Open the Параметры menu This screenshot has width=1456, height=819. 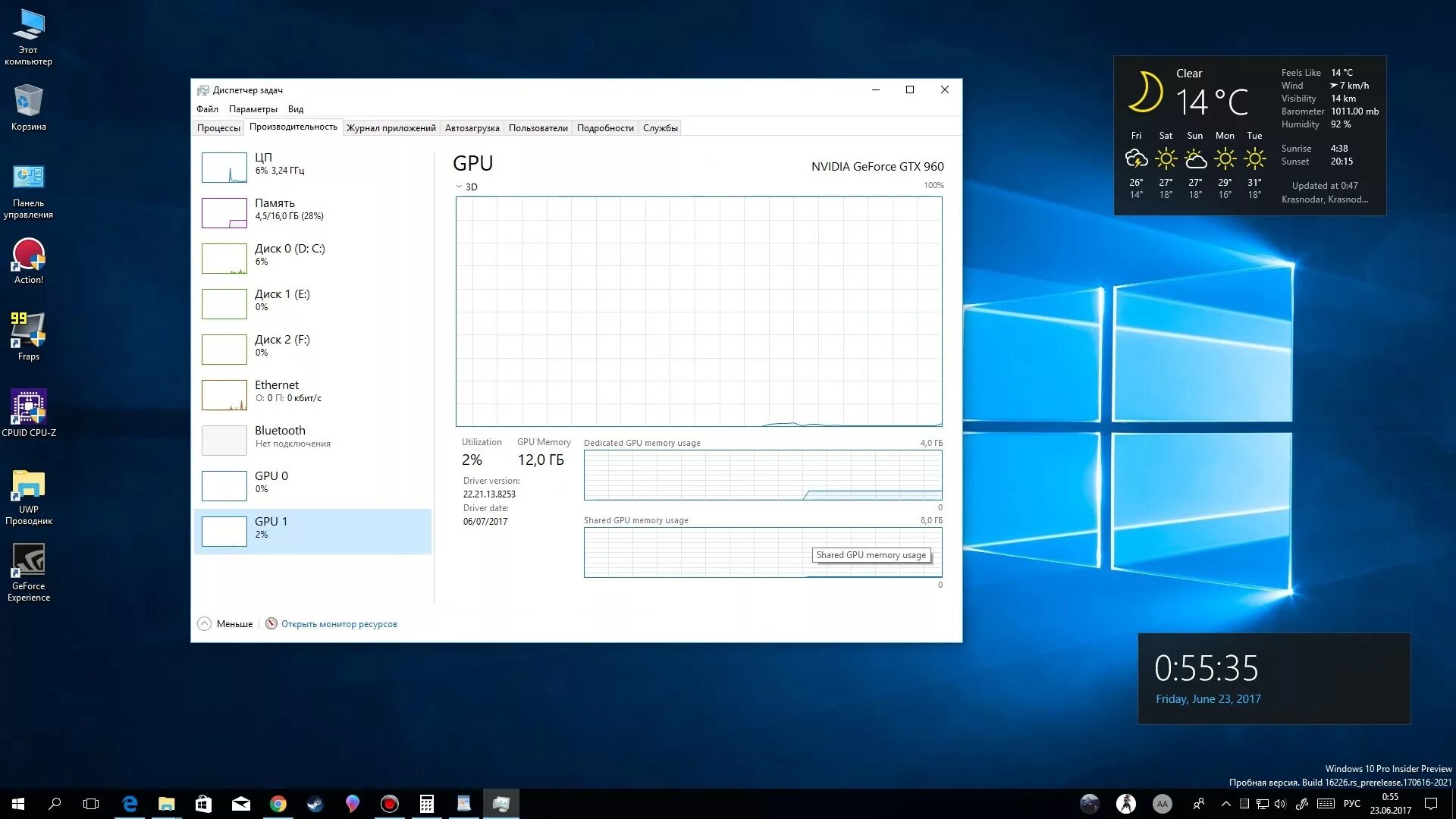(253, 109)
